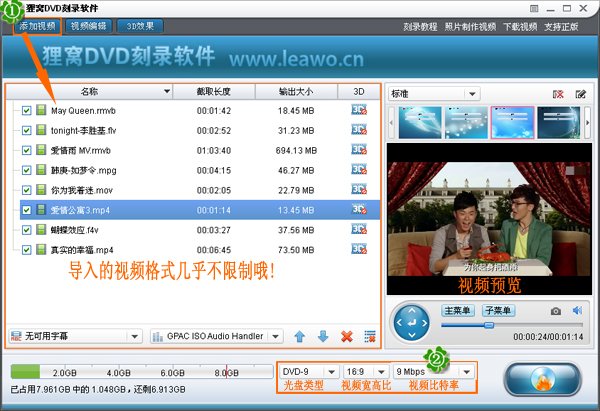Viewport: 600px width, 411px height.
Task: Click the 3D icon for 爱情公寓3.mp4
Action: click(359, 209)
